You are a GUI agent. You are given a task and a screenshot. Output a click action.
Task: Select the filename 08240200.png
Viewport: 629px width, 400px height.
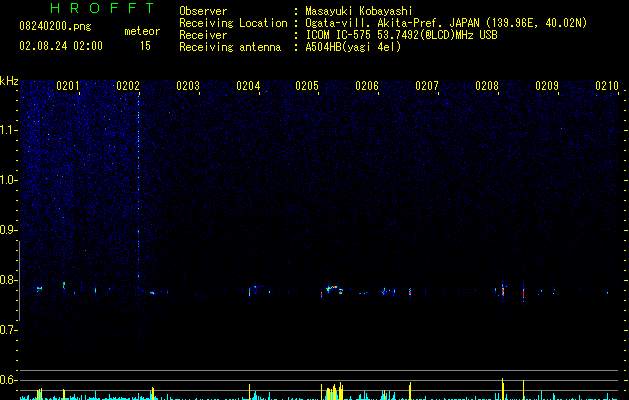(x=55, y=27)
